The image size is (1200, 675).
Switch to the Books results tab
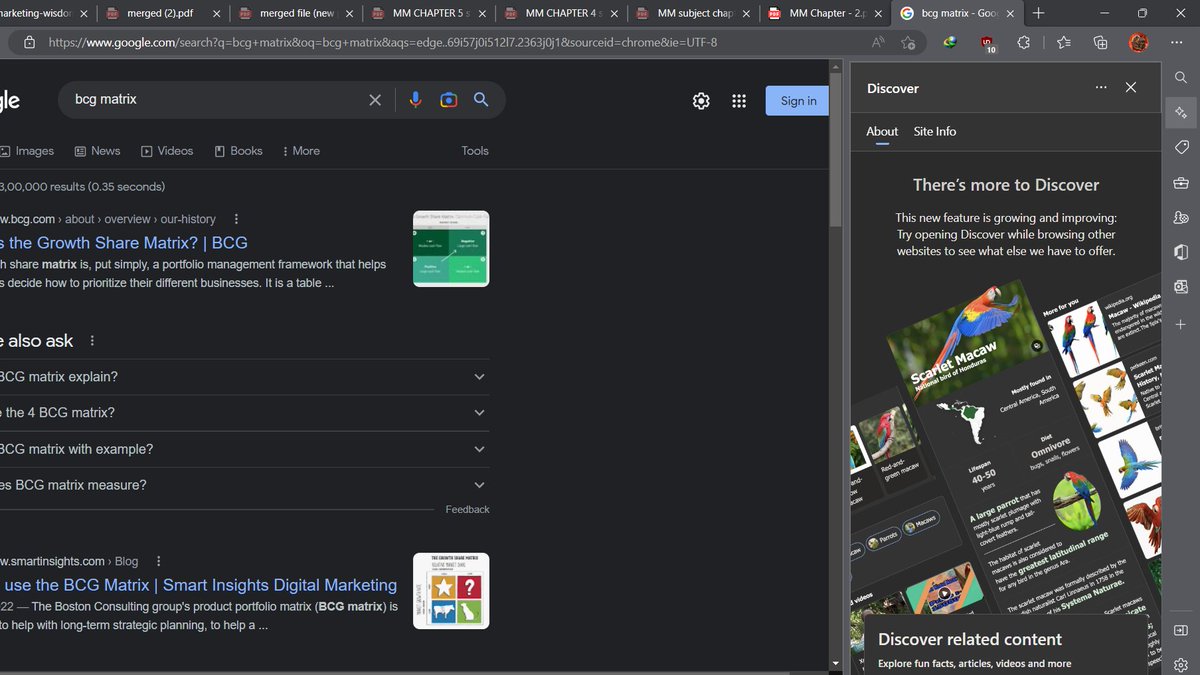pyautogui.click(x=238, y=151)
